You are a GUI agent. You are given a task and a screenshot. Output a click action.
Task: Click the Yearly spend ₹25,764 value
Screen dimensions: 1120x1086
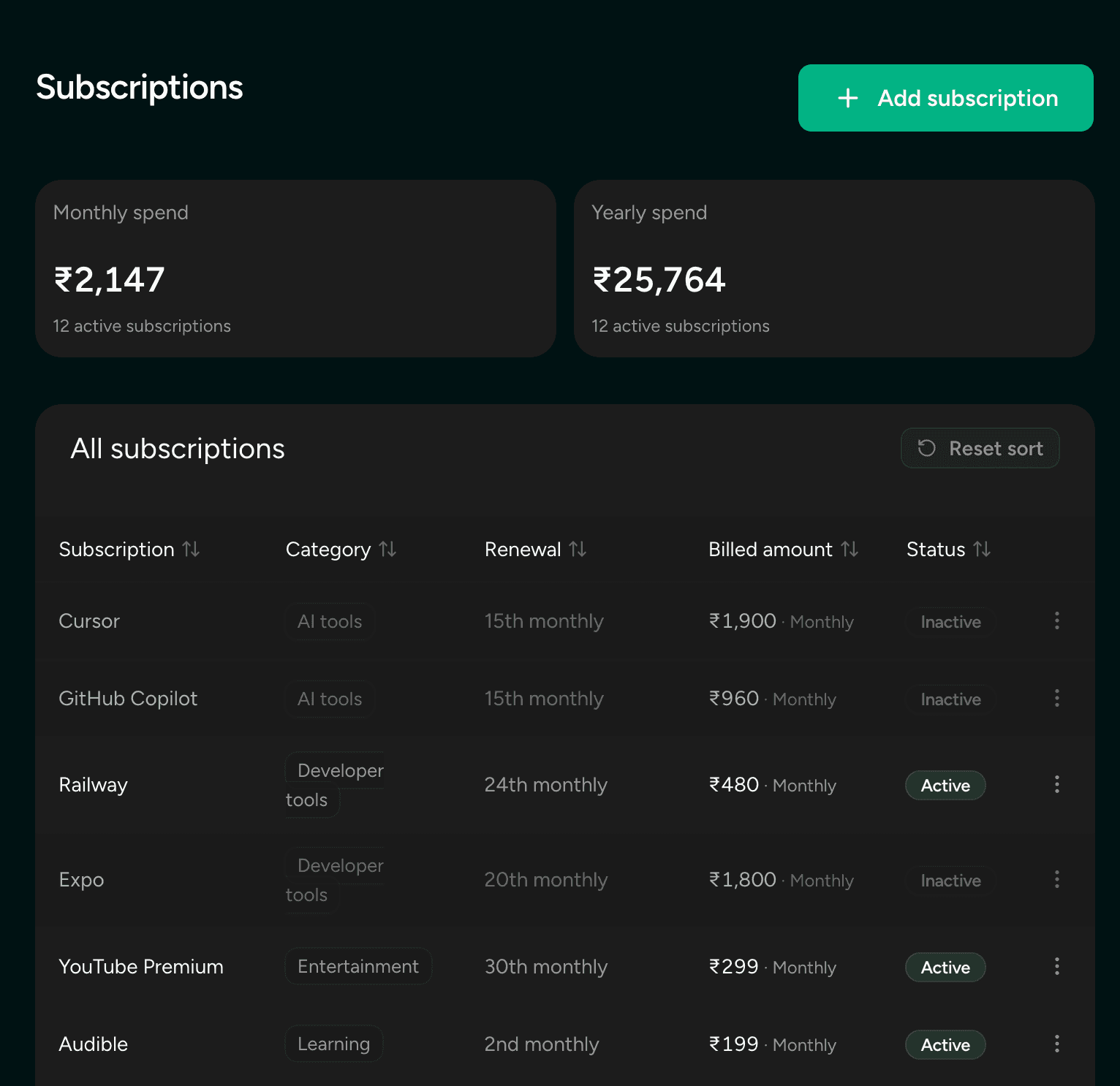point(659,280)
